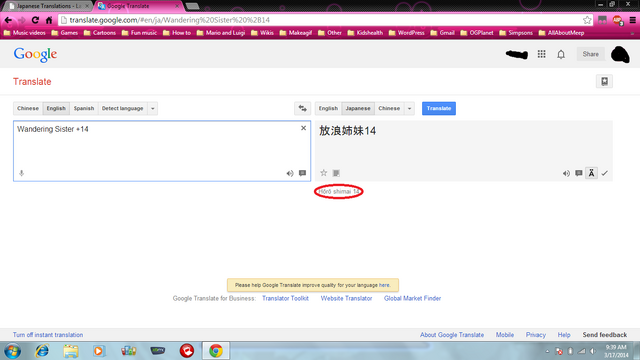640x360 pixels.
Task: Open the Mobile footer link
Action: pos(505,335)
